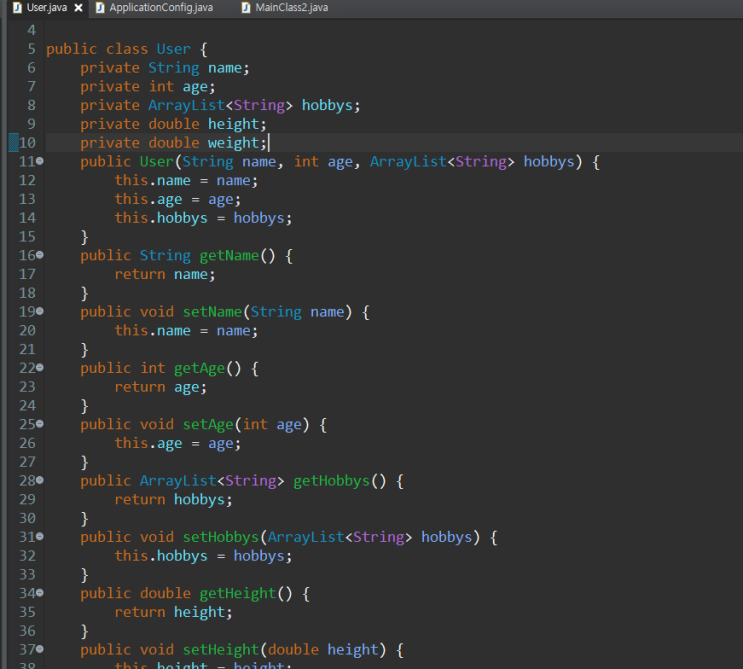Click 'setName' method name on line 19
The image size is (743, 669).
(x=212, y=312)
